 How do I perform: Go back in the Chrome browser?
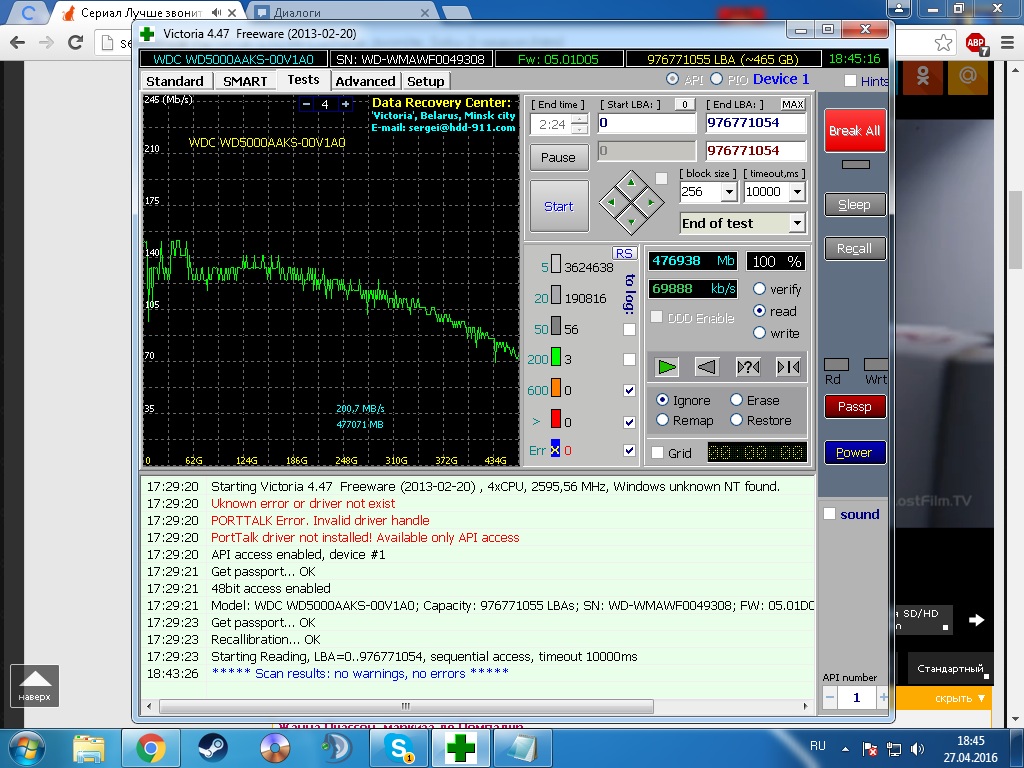(x=18, y=43)
